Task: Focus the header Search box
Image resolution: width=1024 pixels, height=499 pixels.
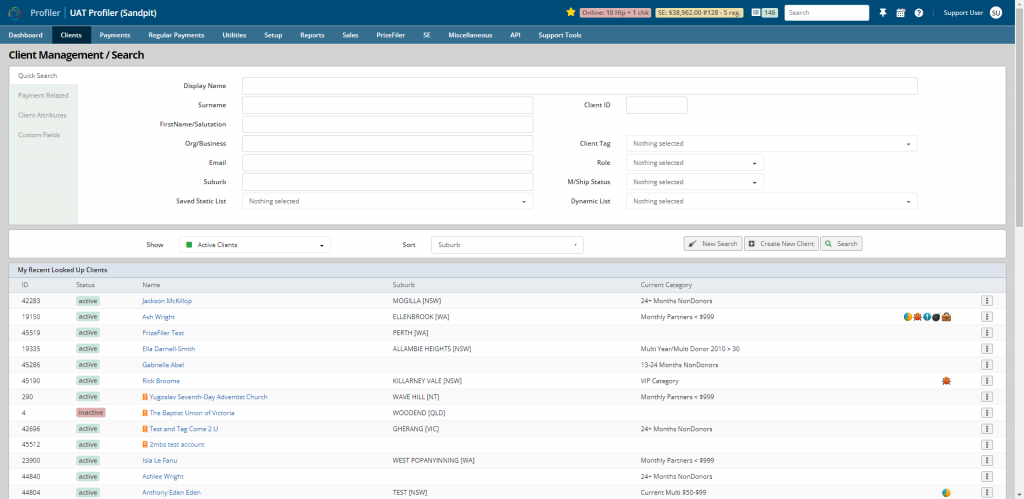Action: (x=827, y=12)
